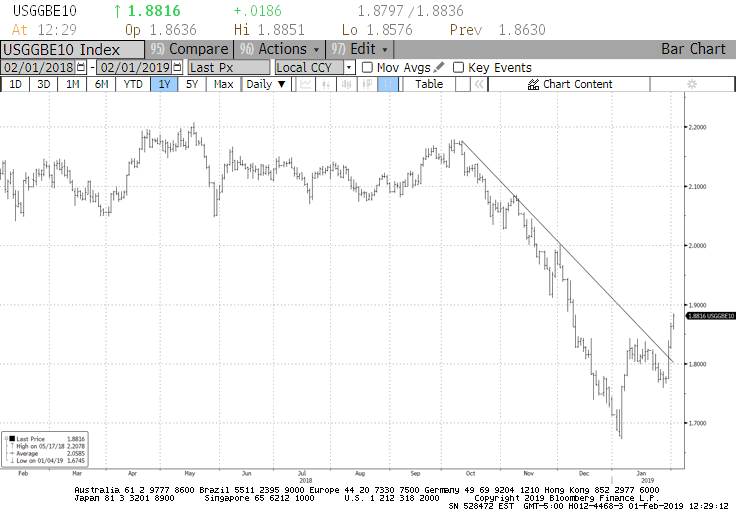Open the Chart Content panel
The height and width of the screenshot is (529, 736).
pyautogui.click(x=570, y=85)
